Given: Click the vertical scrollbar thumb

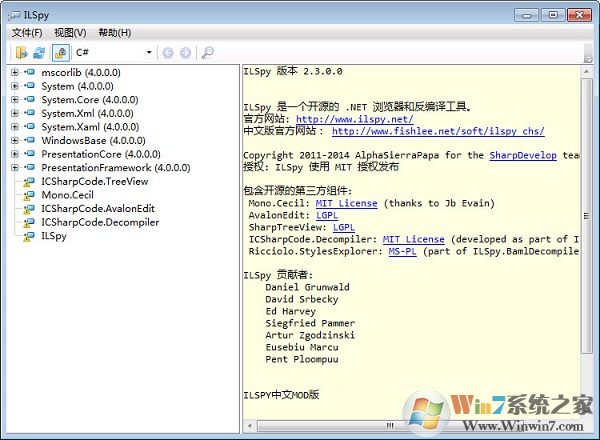Looking at the screenshot, I should (586, 216).
